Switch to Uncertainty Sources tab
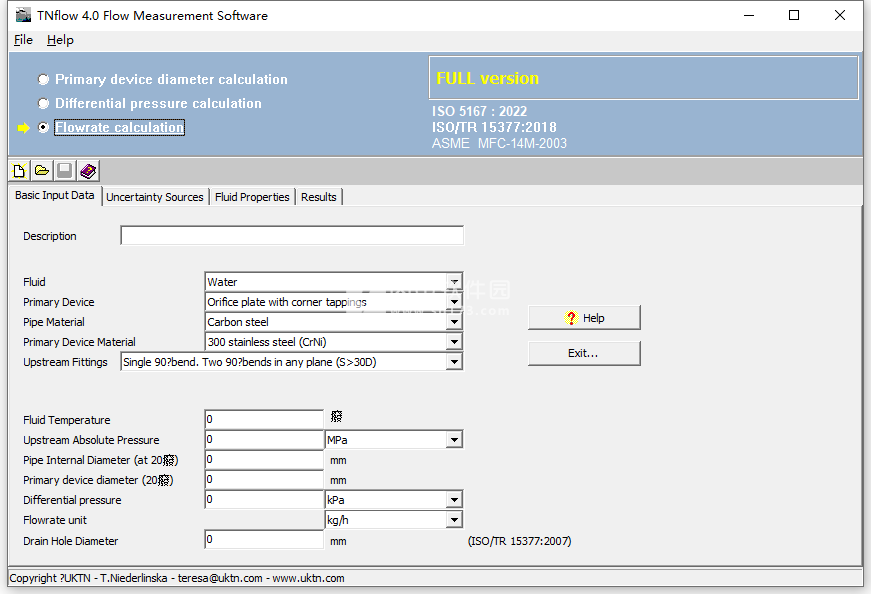 point(155,197)
